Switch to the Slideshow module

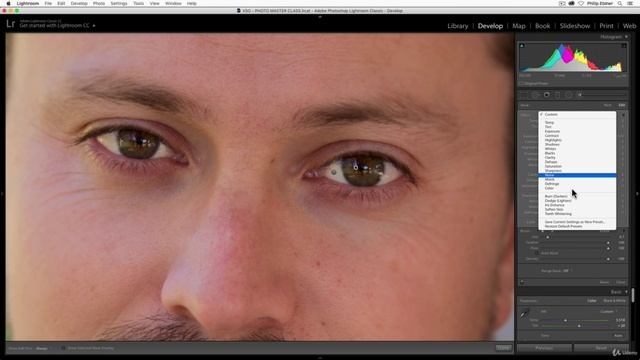click(575, 26)
